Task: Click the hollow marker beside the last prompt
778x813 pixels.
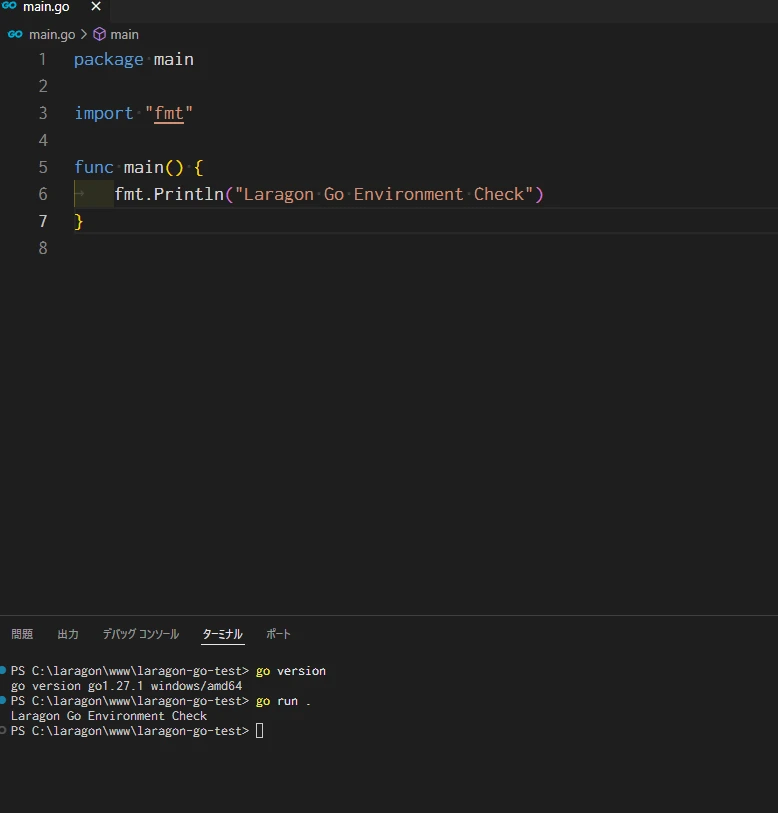Action: point(3,731)
